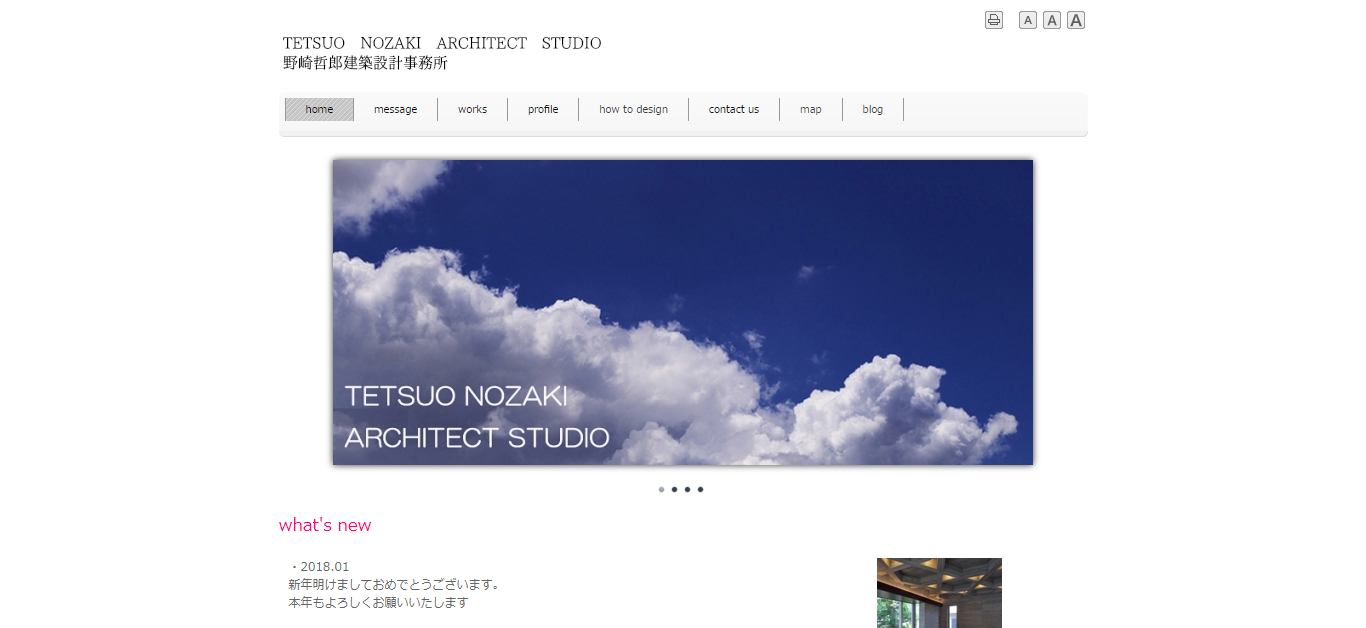Open the building interior thumbnail
1366x628 pixels.
939,593
